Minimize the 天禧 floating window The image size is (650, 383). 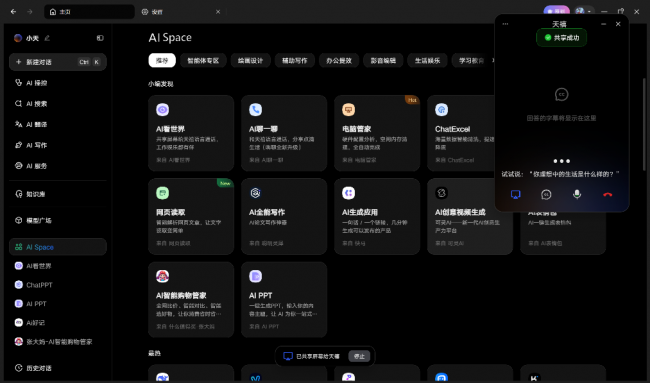coord(604,24)
